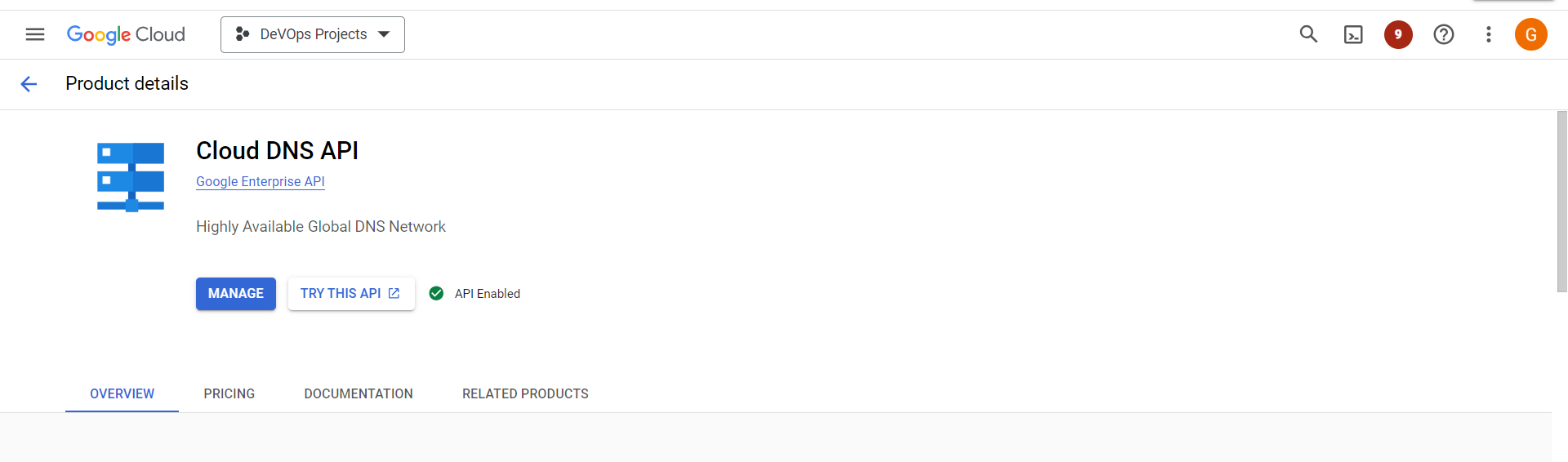Expand the DeVOps Projects project selector

click(313, 34)
